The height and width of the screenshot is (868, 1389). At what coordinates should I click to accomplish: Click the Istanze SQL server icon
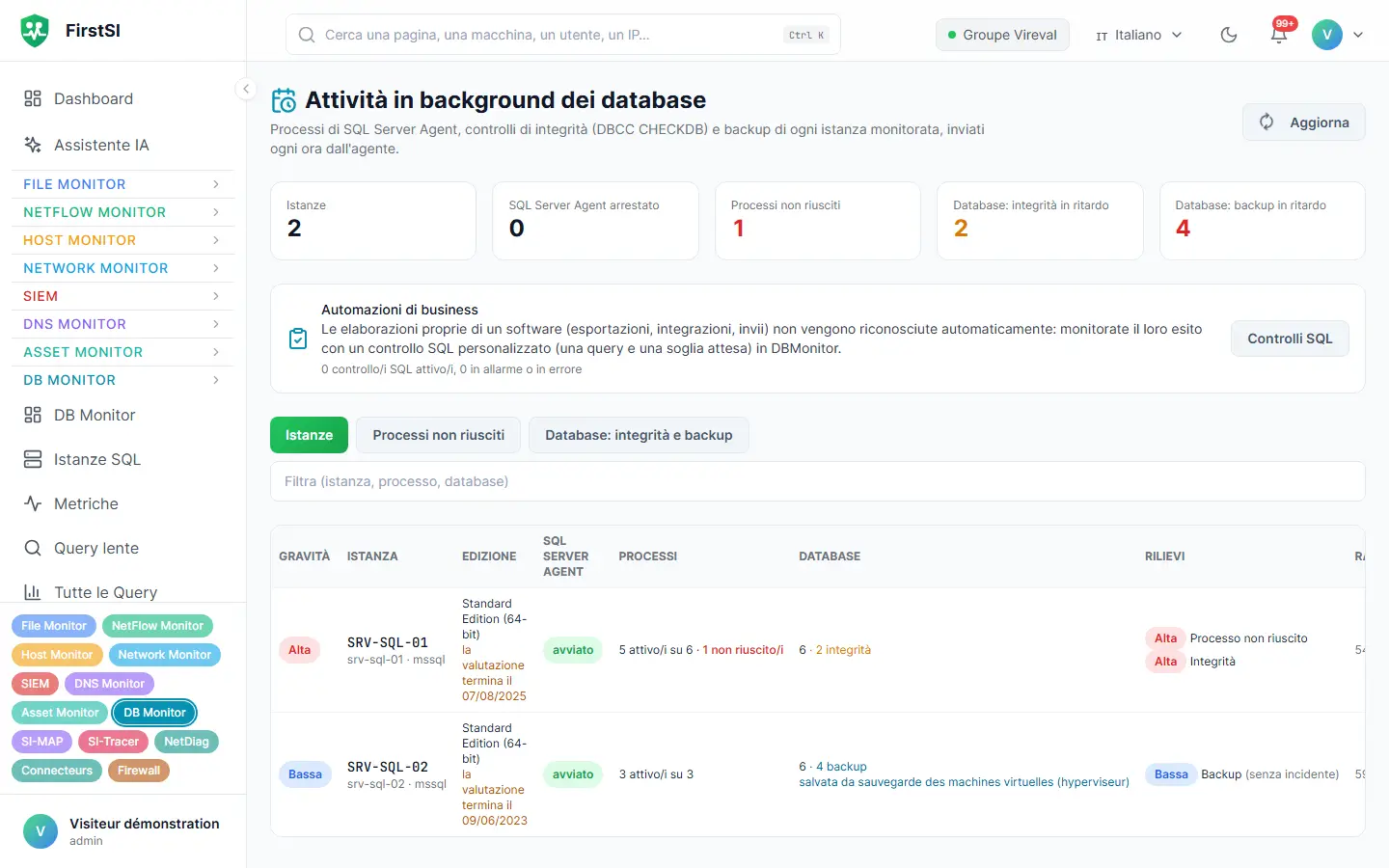(x=33, y=459)
